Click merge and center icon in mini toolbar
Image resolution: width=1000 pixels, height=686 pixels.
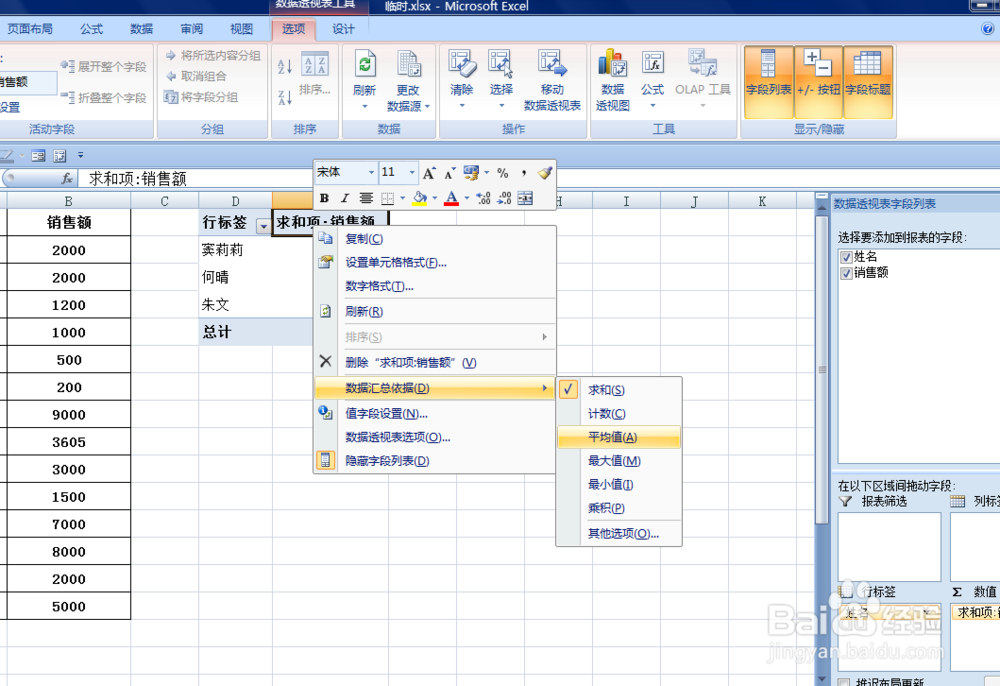pos(525,198)
